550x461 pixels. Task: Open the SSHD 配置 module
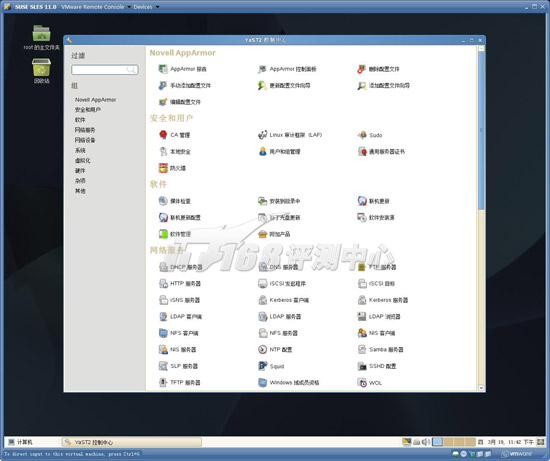coord(377,366)
